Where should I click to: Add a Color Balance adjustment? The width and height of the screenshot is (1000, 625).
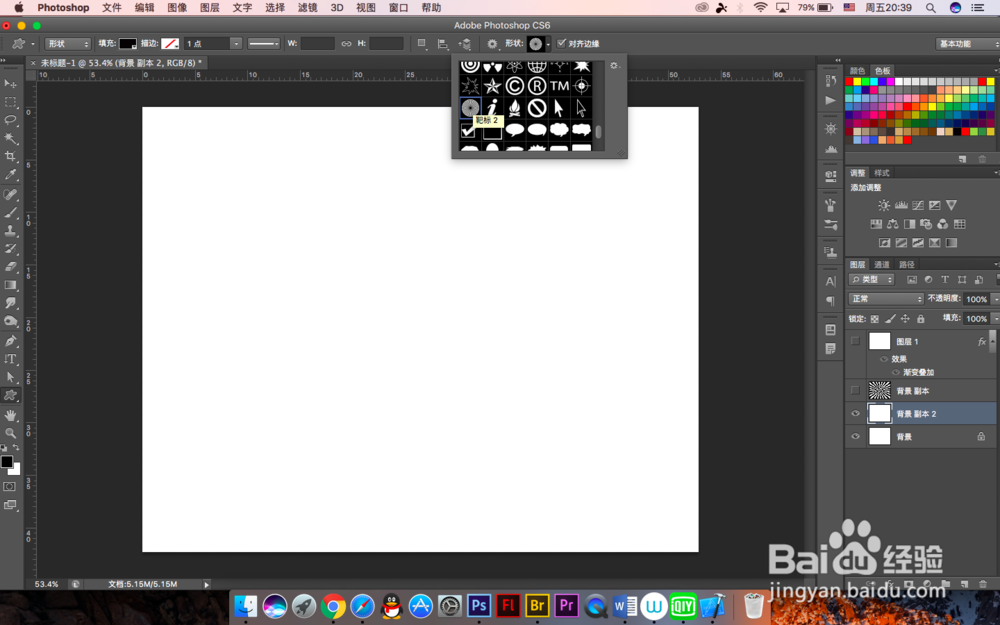pyautogui.click(x=892, y=224)
